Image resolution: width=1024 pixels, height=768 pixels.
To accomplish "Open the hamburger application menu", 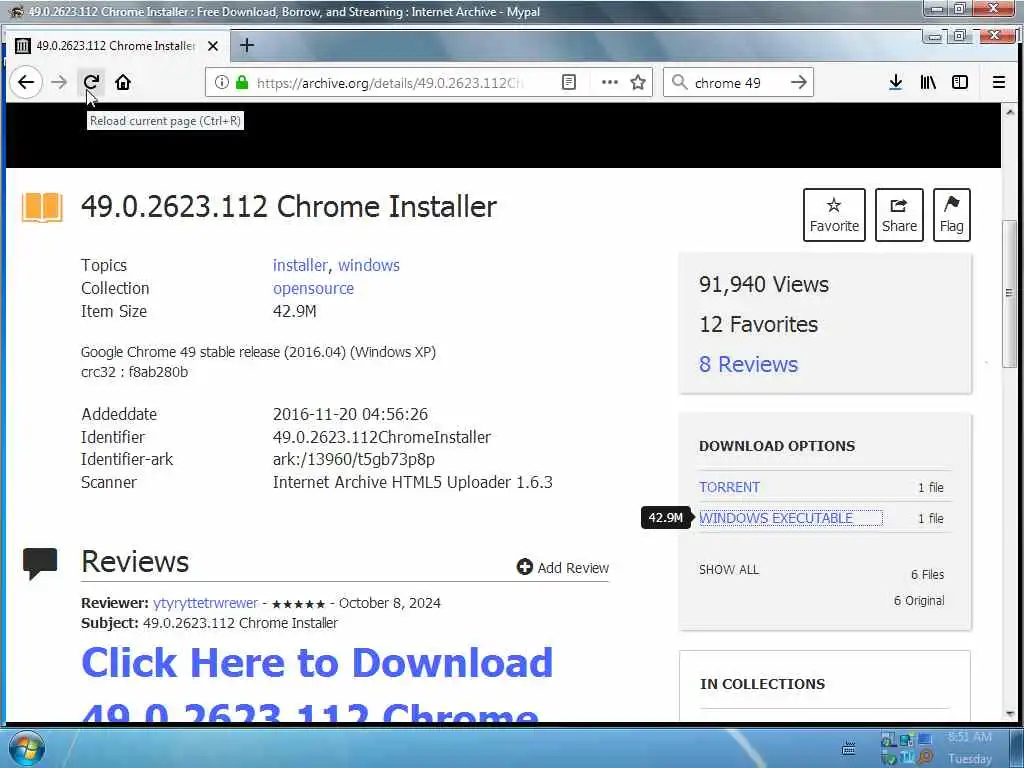I will (999, 82).
